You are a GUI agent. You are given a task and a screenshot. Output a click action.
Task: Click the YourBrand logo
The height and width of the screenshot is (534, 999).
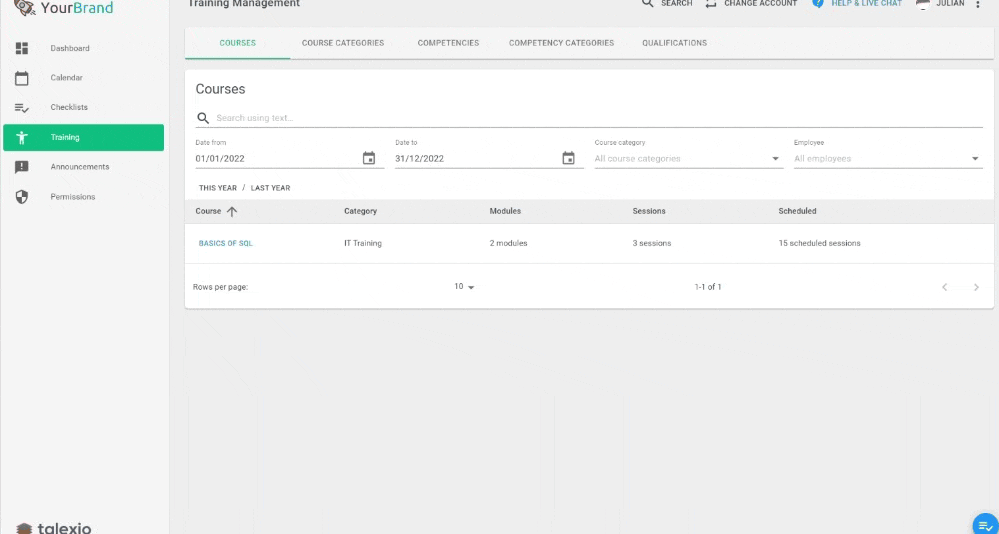(64, 8)
